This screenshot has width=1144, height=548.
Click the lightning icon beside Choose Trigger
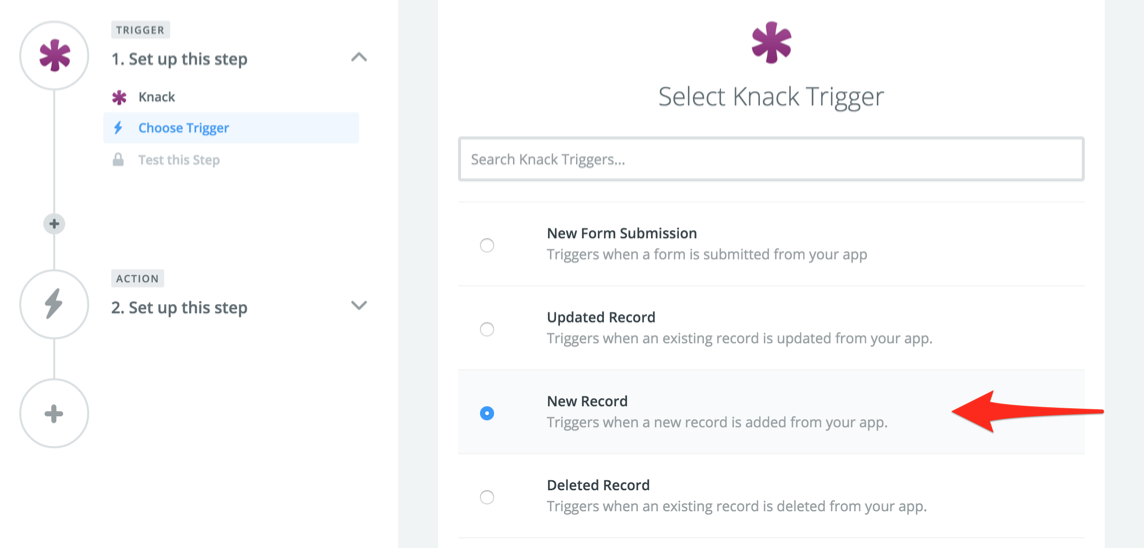119,128
